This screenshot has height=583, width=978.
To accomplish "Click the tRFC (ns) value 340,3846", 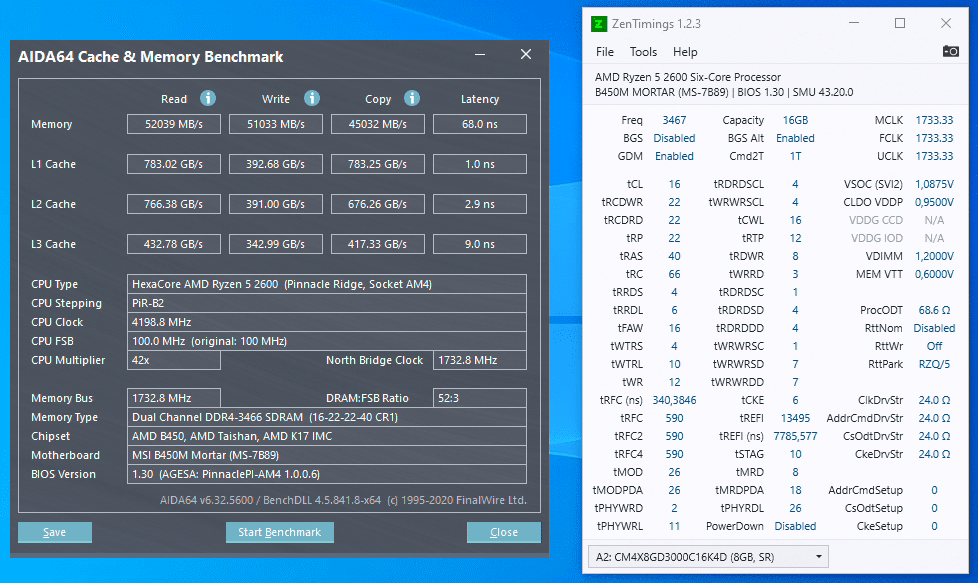I will (x=674, y=400).
